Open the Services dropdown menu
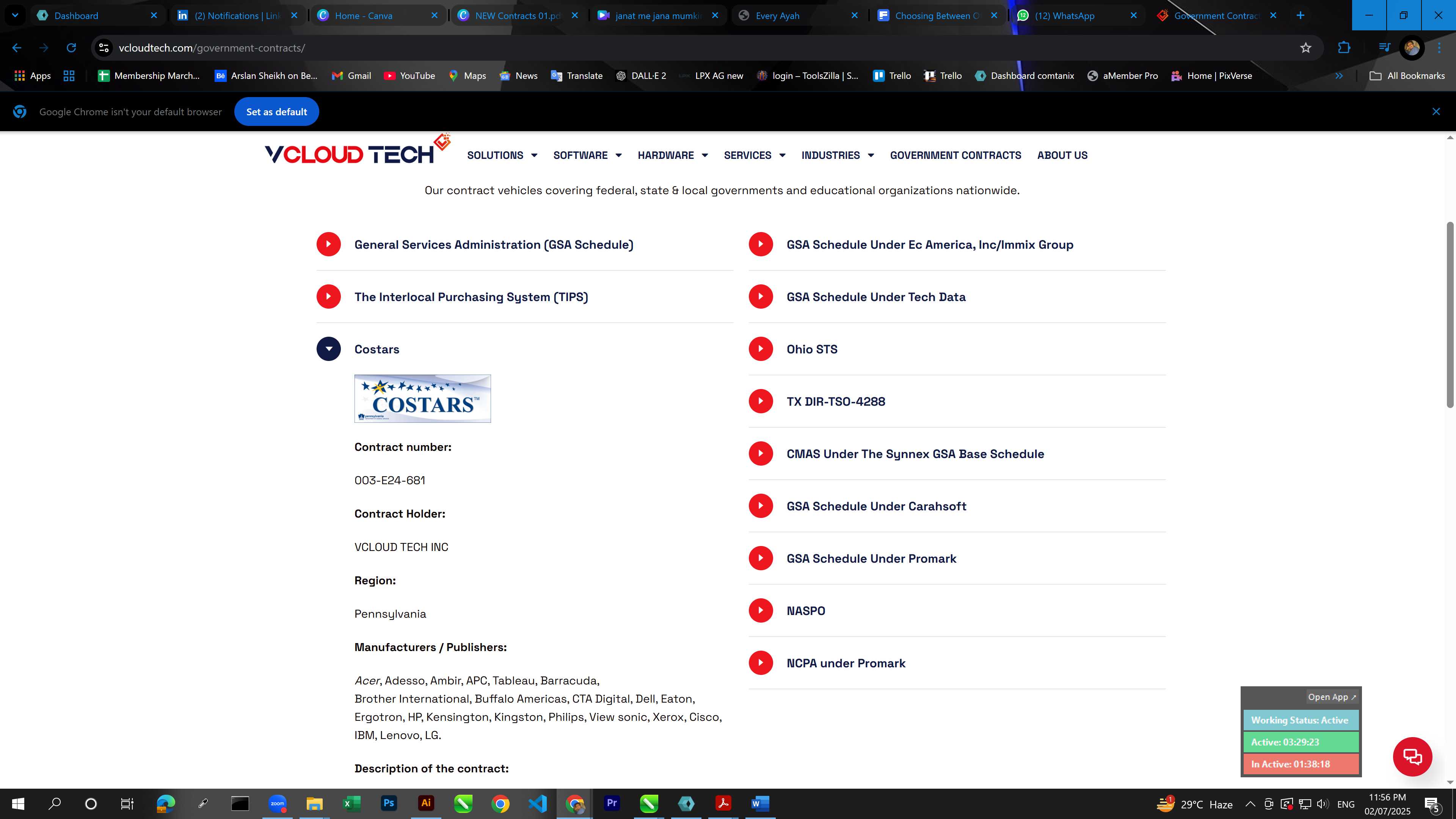This screenshot has height=819, width=1456. pos(755,155)
